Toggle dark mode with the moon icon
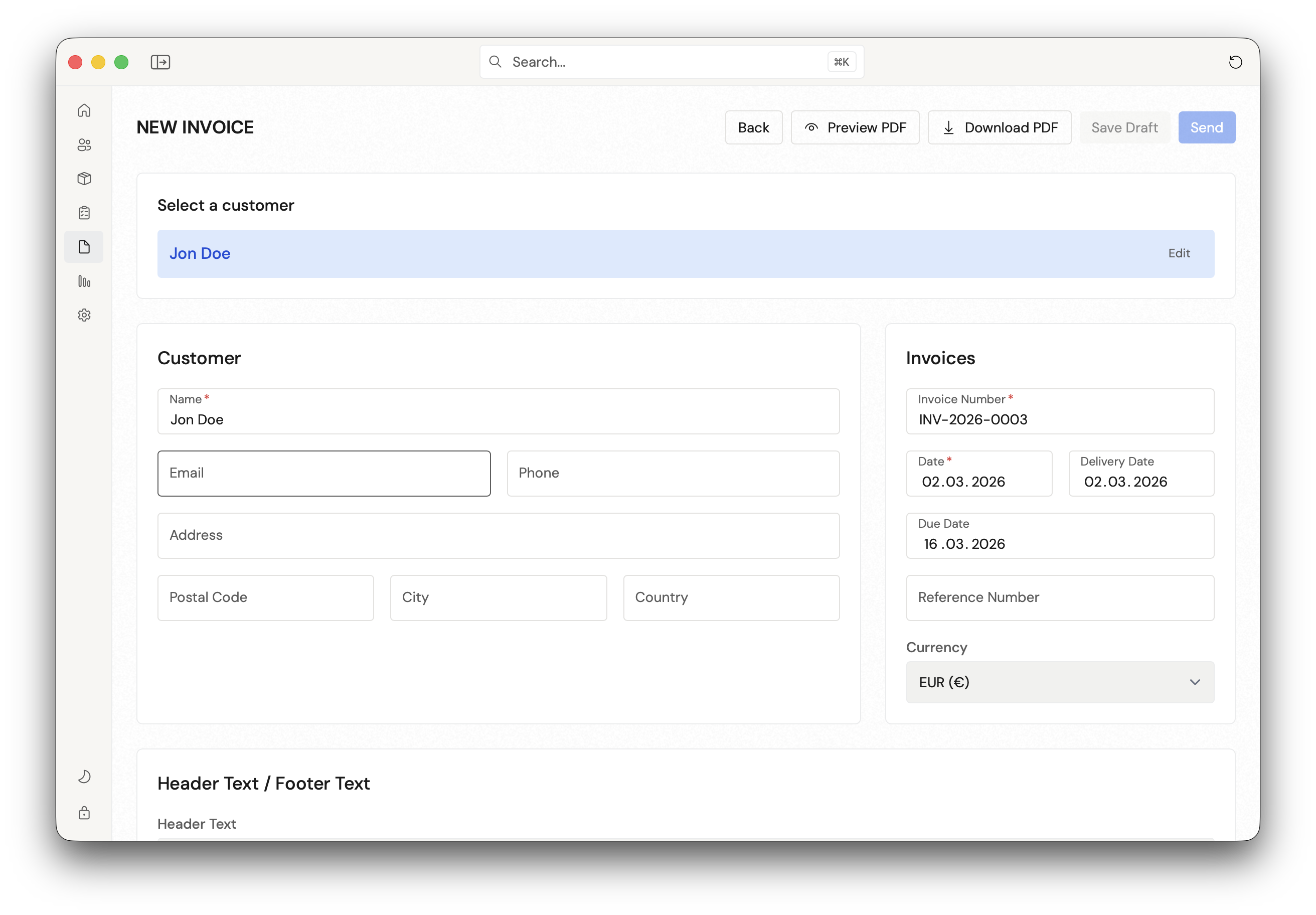This screenshot has width=1316, height=915. point(84,776)
